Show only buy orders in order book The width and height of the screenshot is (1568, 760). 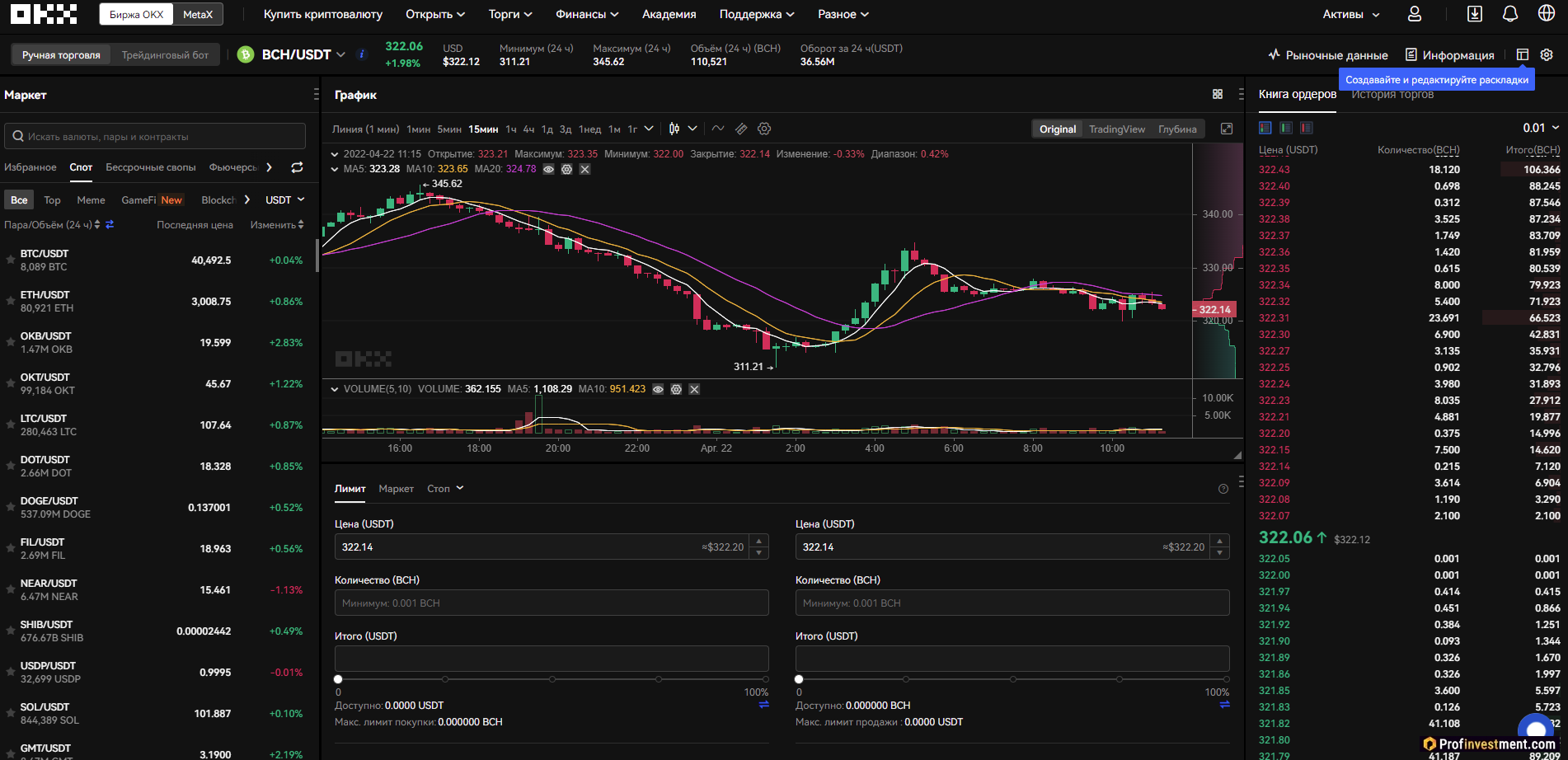coord(1286,128)
